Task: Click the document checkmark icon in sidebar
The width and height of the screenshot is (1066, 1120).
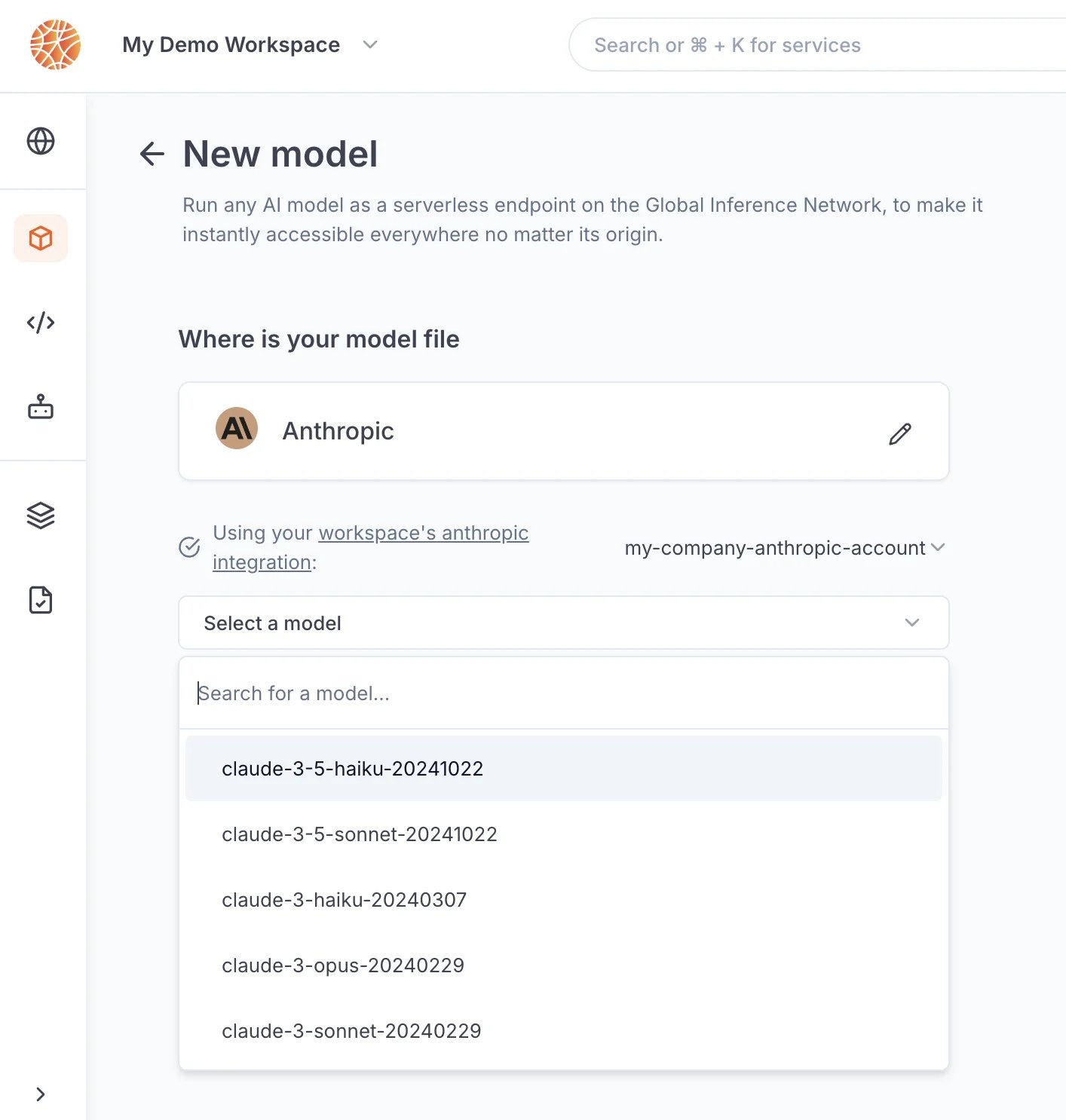Action: click(x=41, y=600)
